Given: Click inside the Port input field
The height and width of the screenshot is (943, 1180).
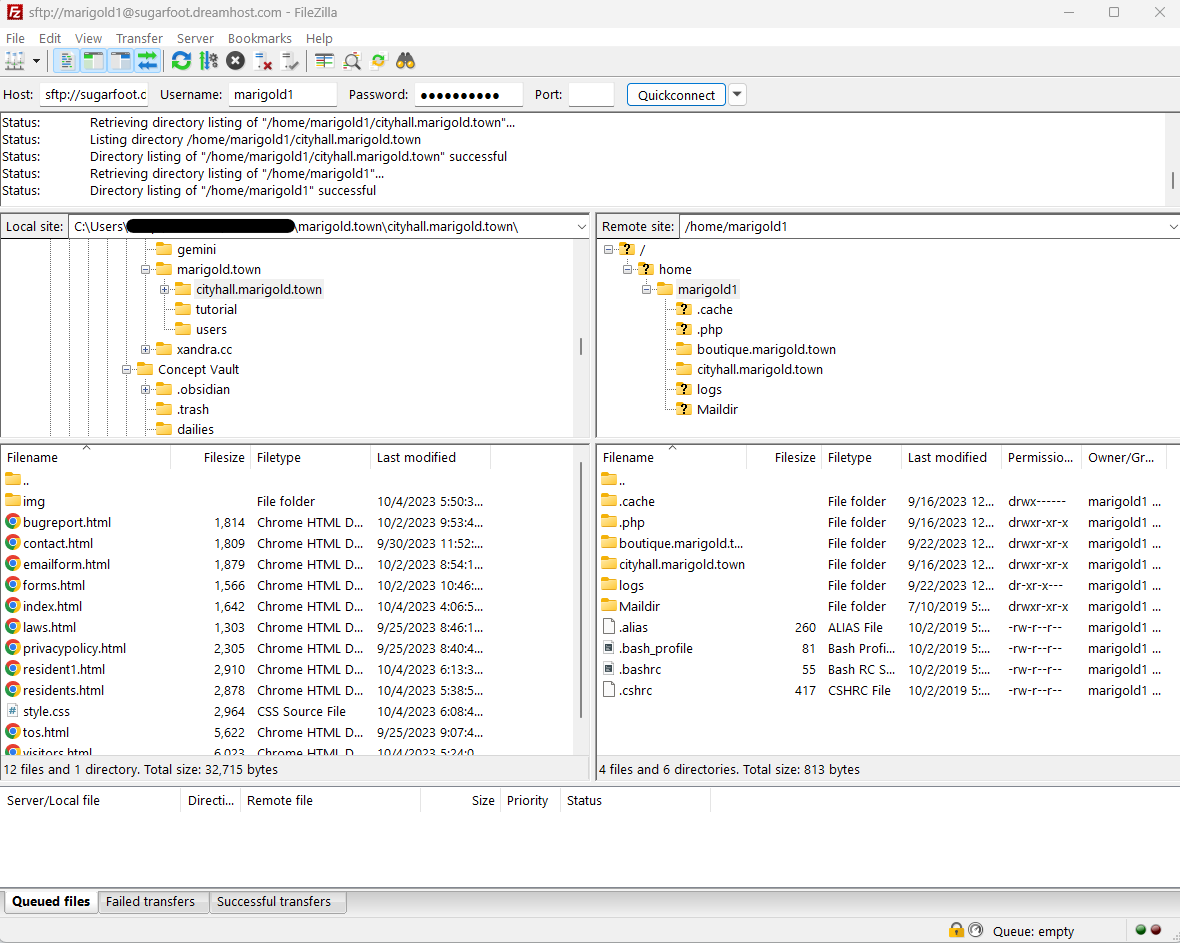Looking at the screenshot, I should [590, 94].
